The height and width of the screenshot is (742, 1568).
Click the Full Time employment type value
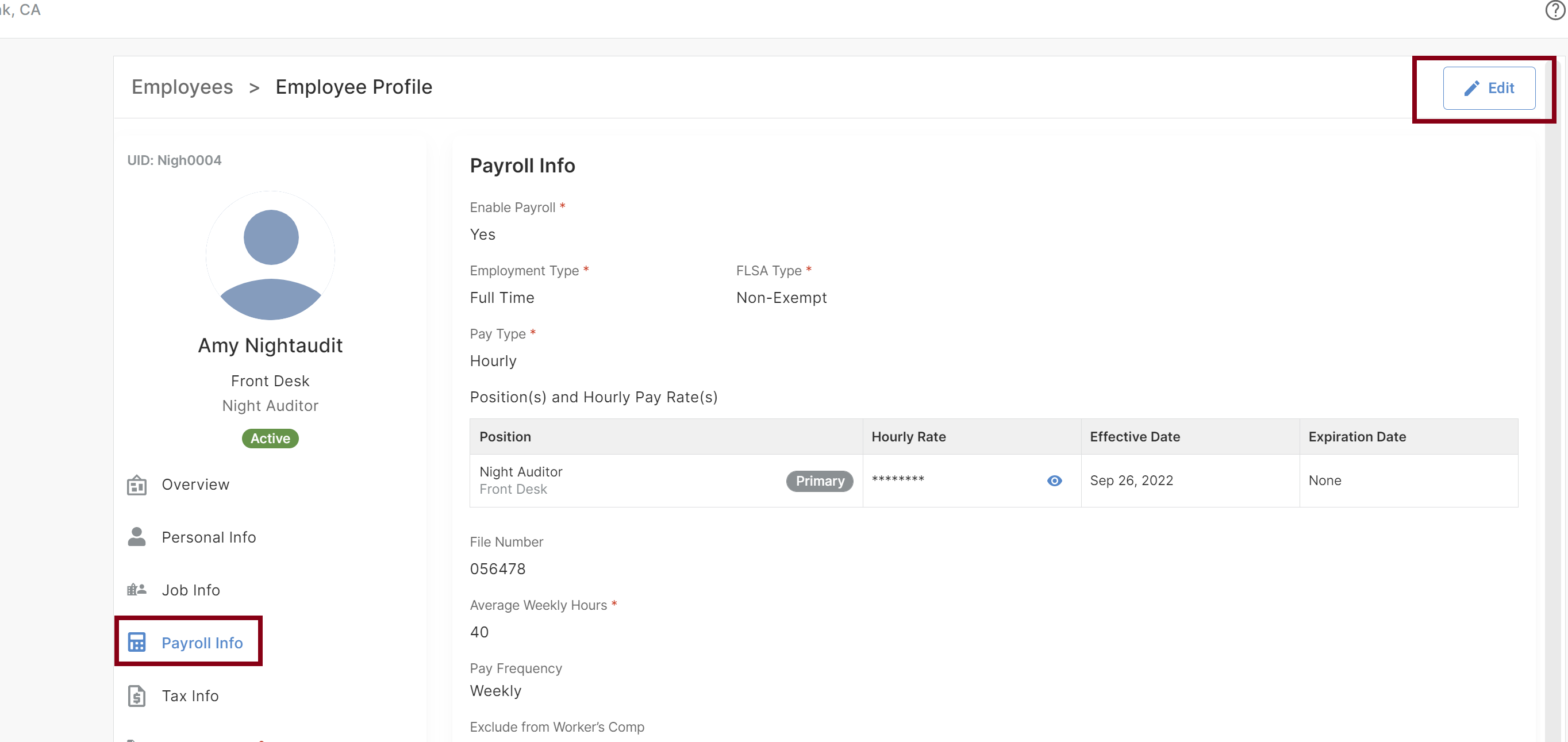(502, 298)
